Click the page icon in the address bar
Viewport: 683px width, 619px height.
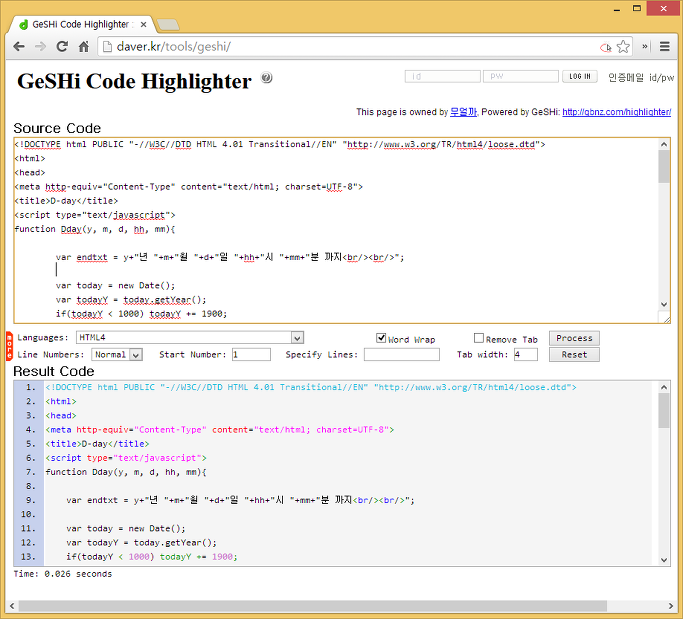point(107,47)
